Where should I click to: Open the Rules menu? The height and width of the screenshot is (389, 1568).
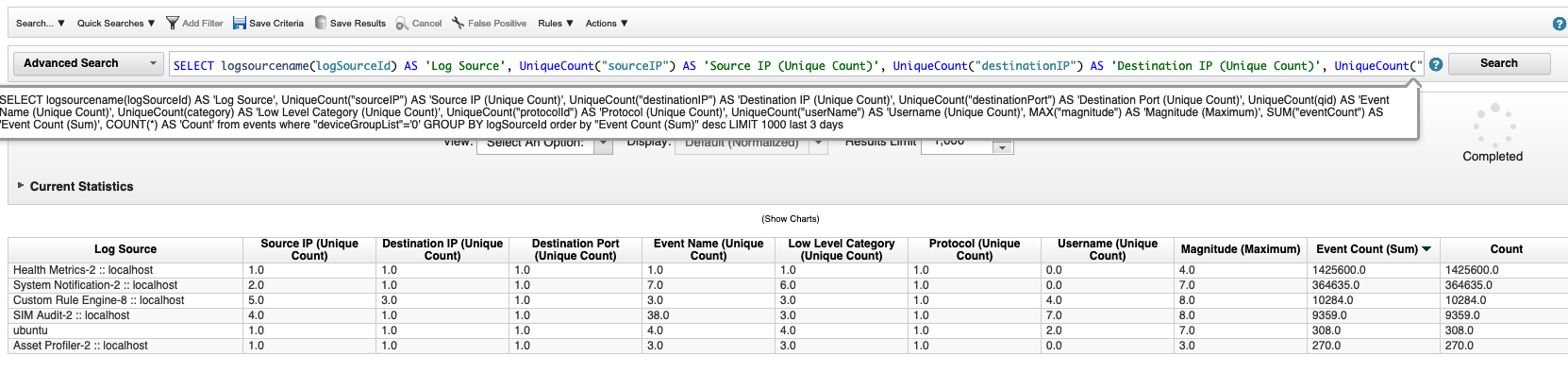click(555, 23)
